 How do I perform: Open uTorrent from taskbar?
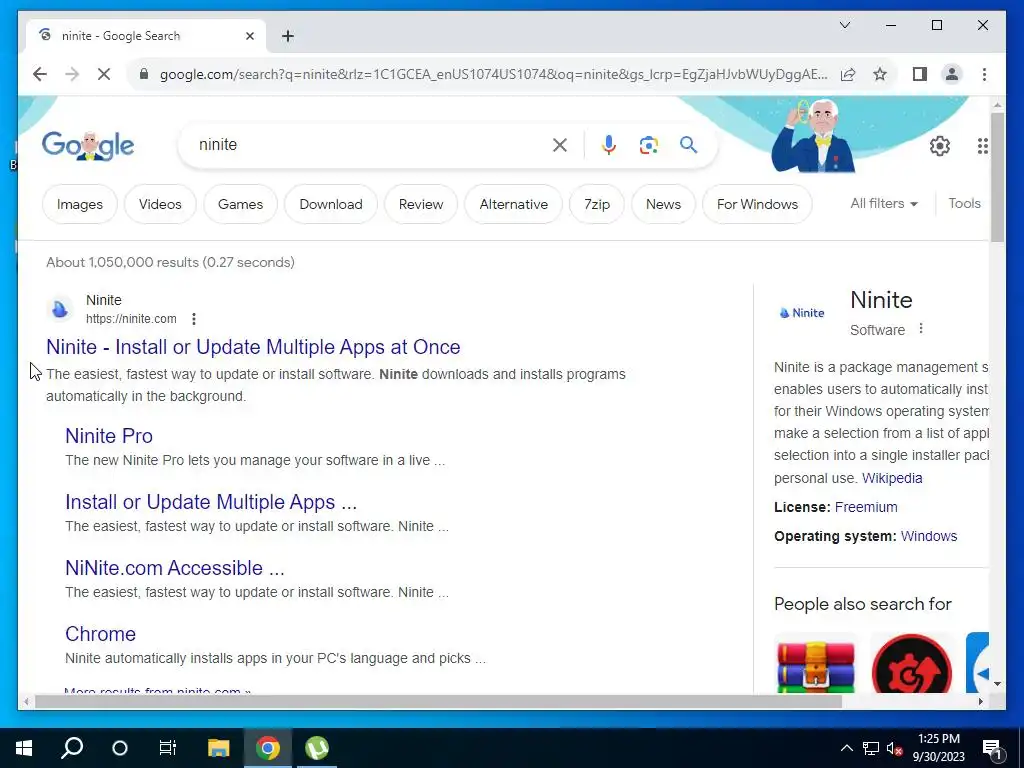click(317, 748)
